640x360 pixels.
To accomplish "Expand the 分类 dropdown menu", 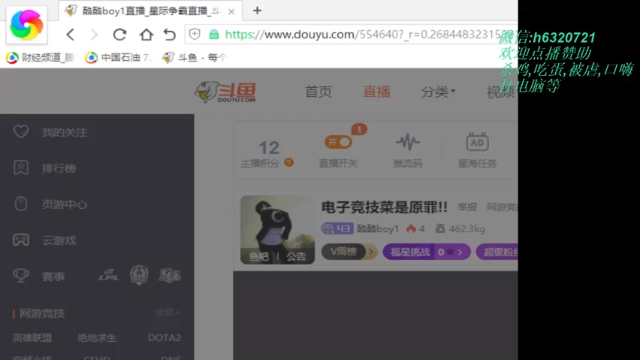I will click(x=438, y=92).
